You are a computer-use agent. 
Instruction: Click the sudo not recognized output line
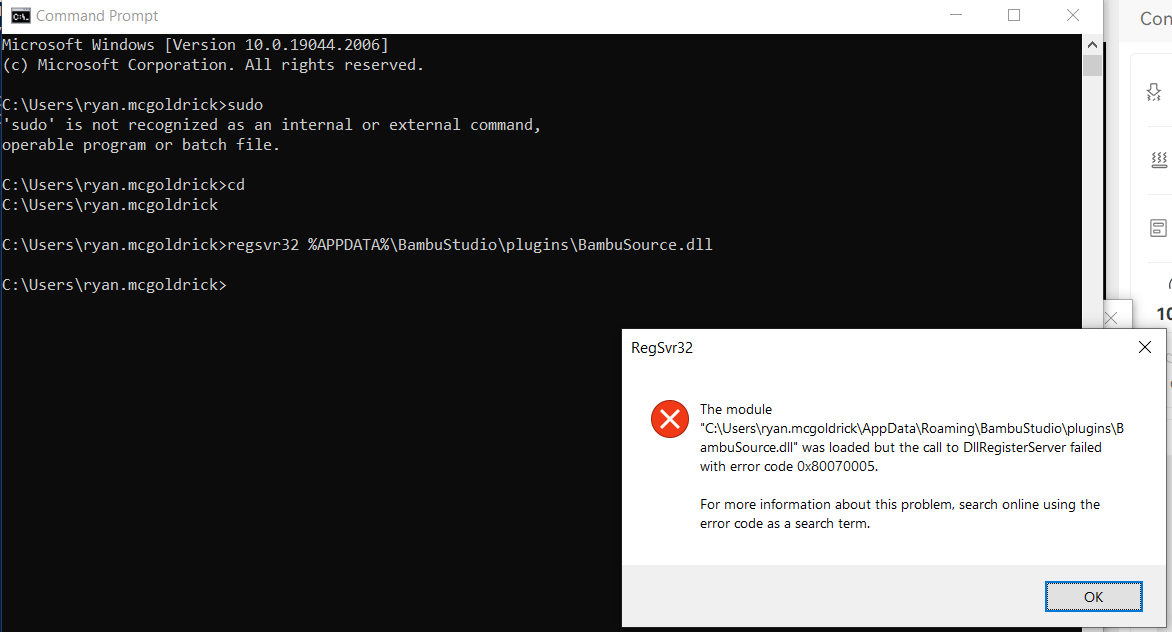coord(270,124)
